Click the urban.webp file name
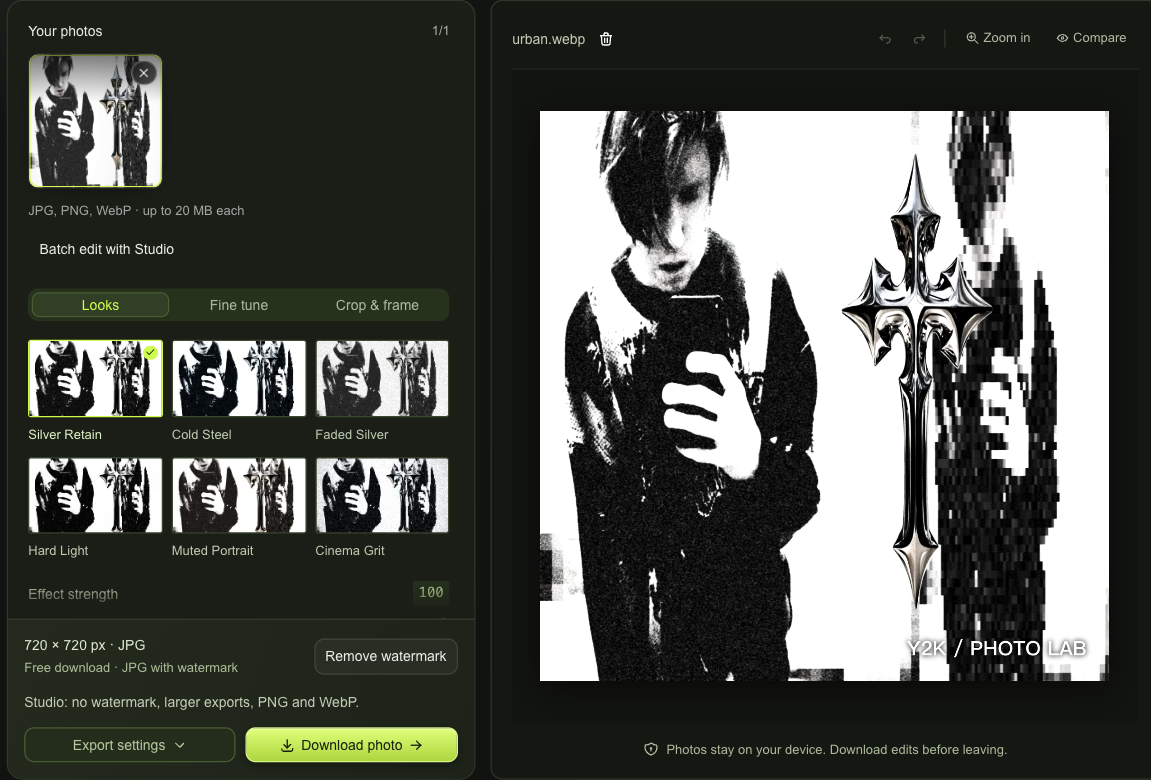 click(548, 39)
